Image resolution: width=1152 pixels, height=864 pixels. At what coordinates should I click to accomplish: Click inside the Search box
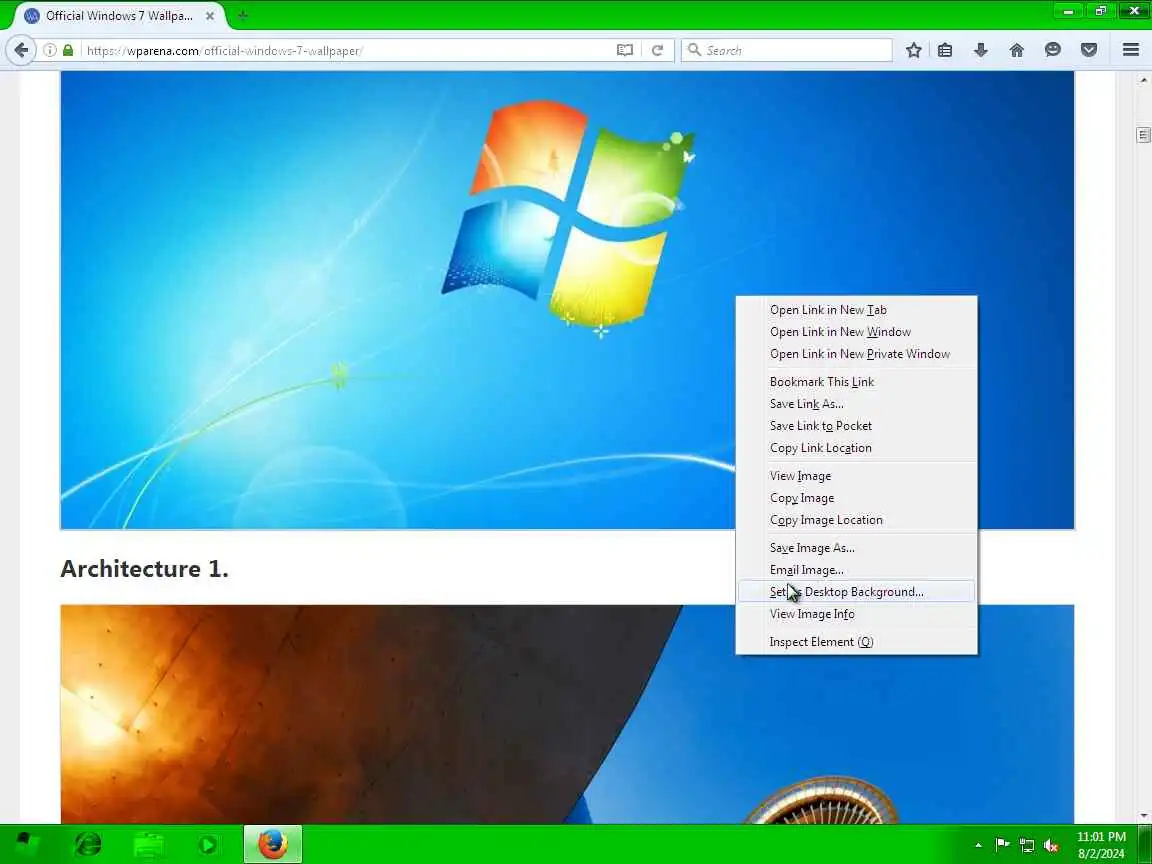pos(786,50)
